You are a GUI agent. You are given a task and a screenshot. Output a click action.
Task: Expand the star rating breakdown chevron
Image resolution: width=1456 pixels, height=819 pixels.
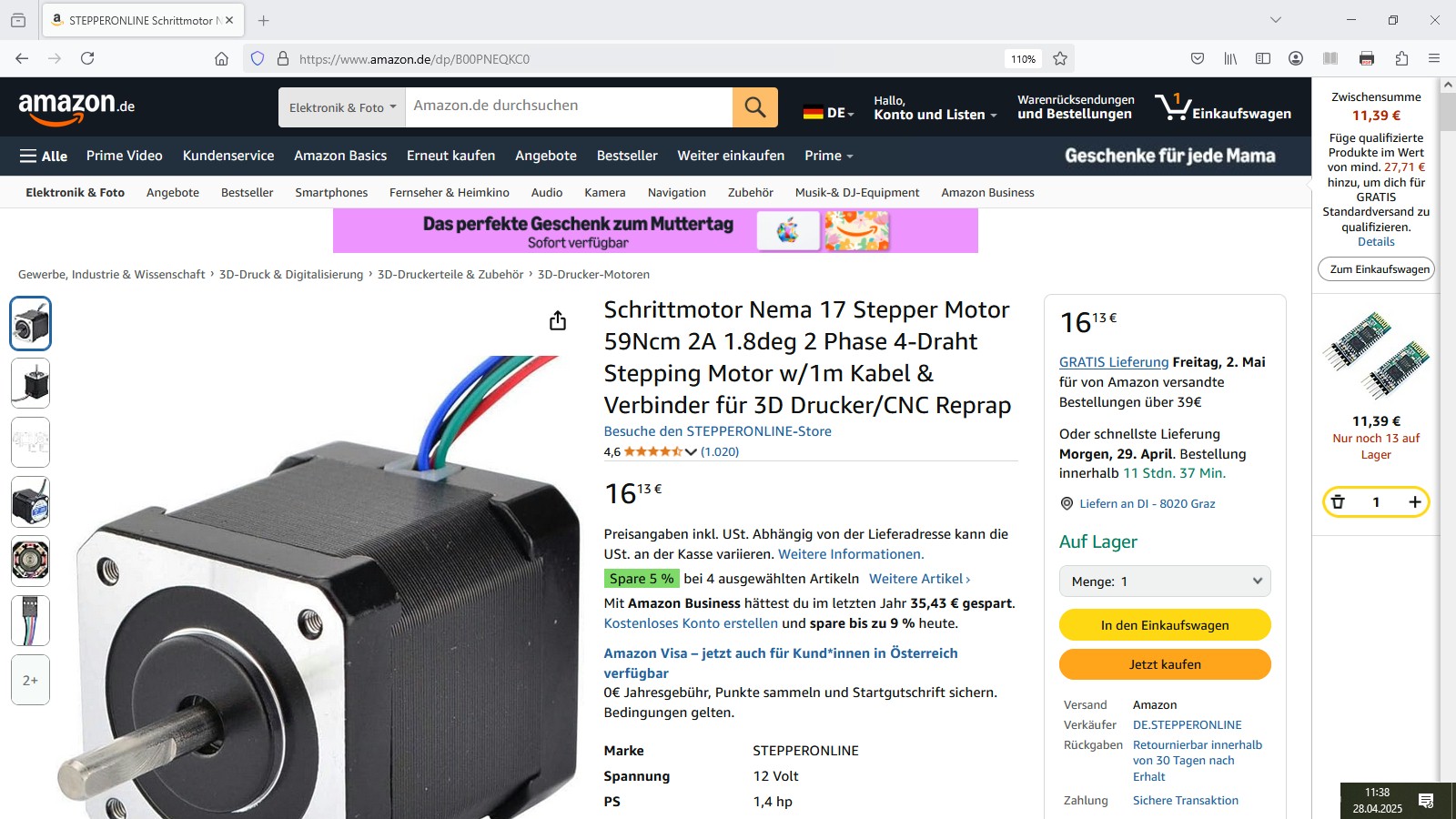pyautogui.click(x=691, y=451)
